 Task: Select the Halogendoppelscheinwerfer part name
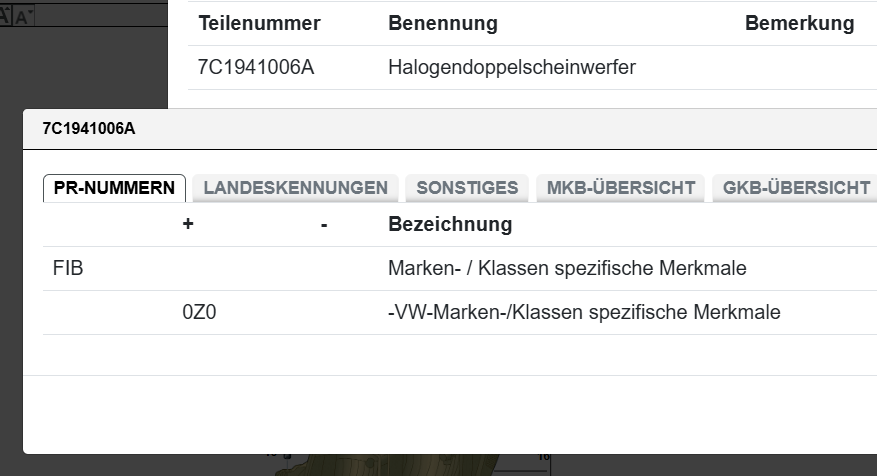(x=511, y=68)
